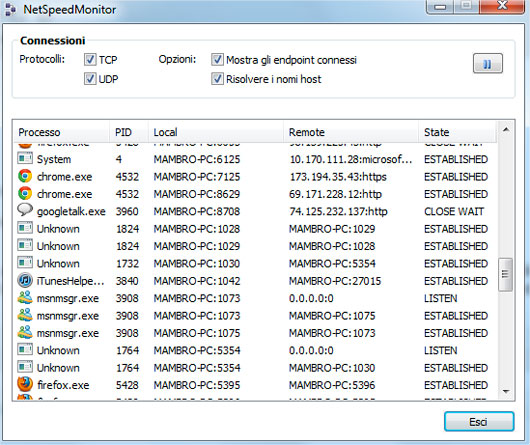
Task: Click PID 3840 cell
Action: pyautogui.click(x=127, y=281)
